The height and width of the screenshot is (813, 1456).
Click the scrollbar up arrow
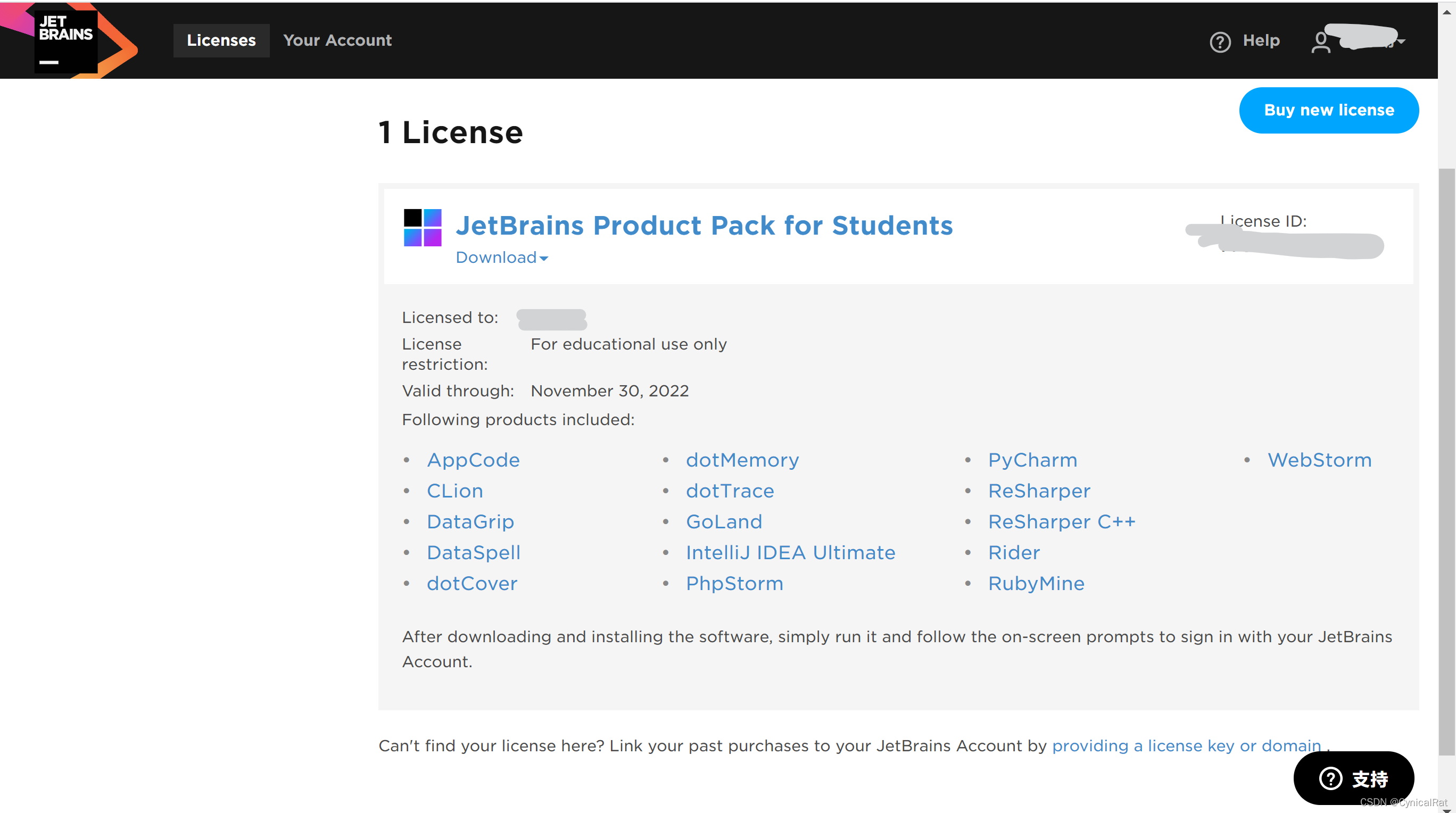coord(1446,11)
